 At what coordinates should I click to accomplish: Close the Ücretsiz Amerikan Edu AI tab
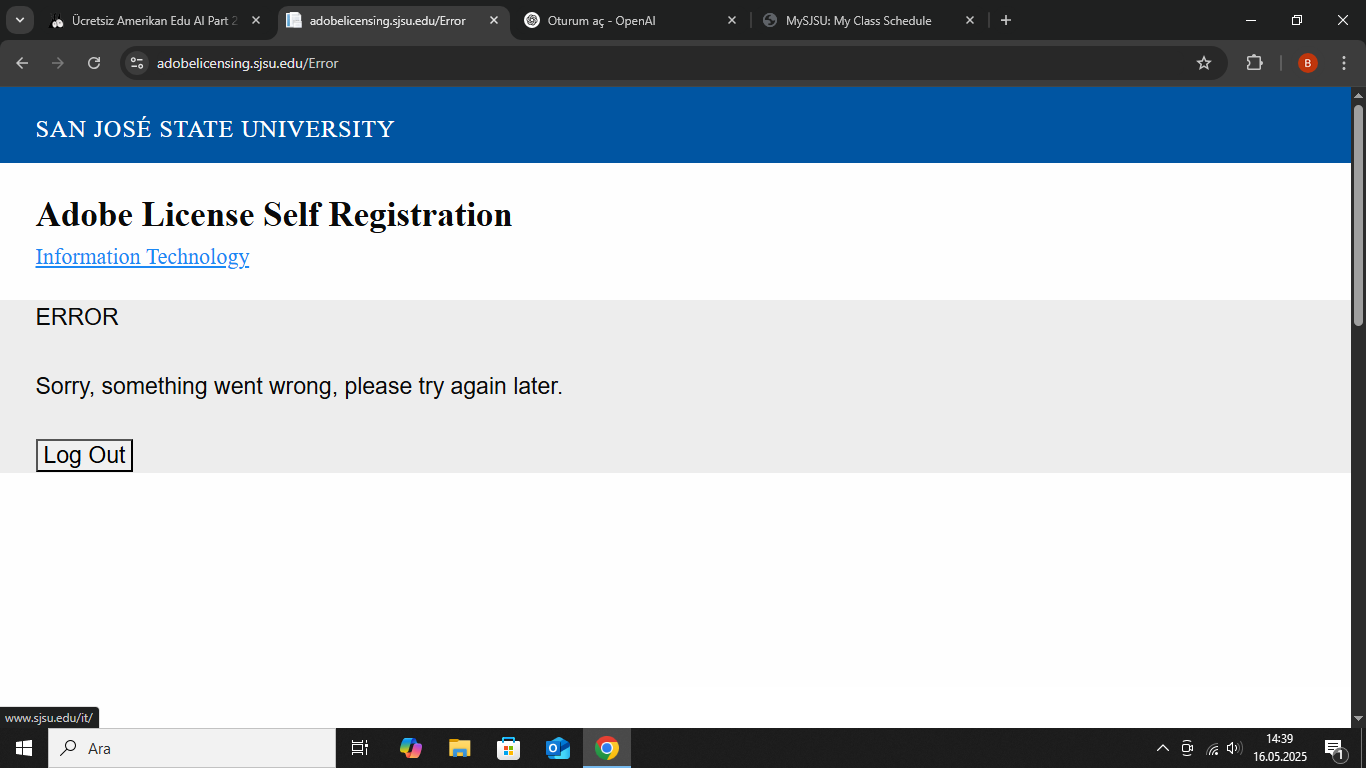255,20
